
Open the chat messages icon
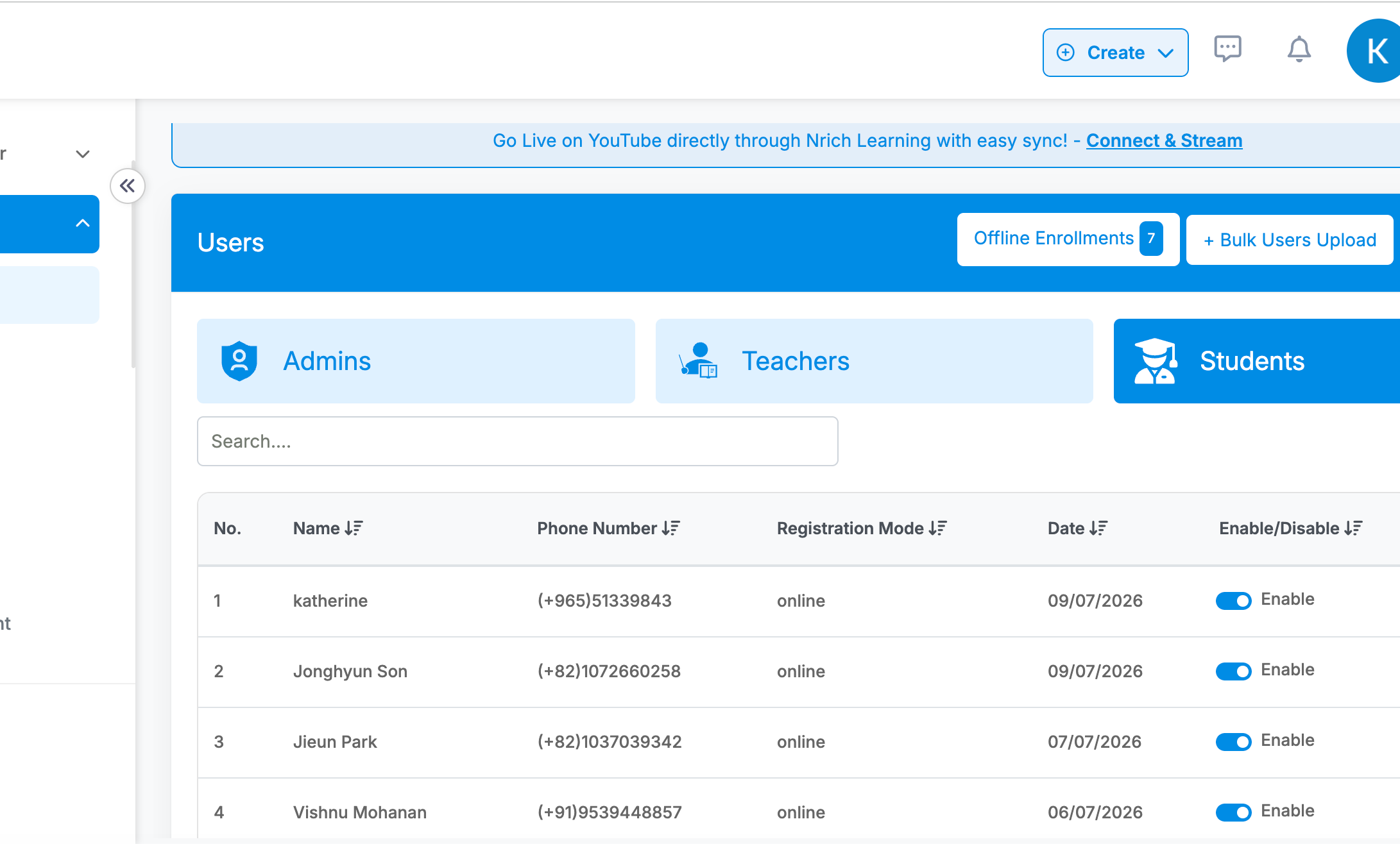(x=1227, y=49)
